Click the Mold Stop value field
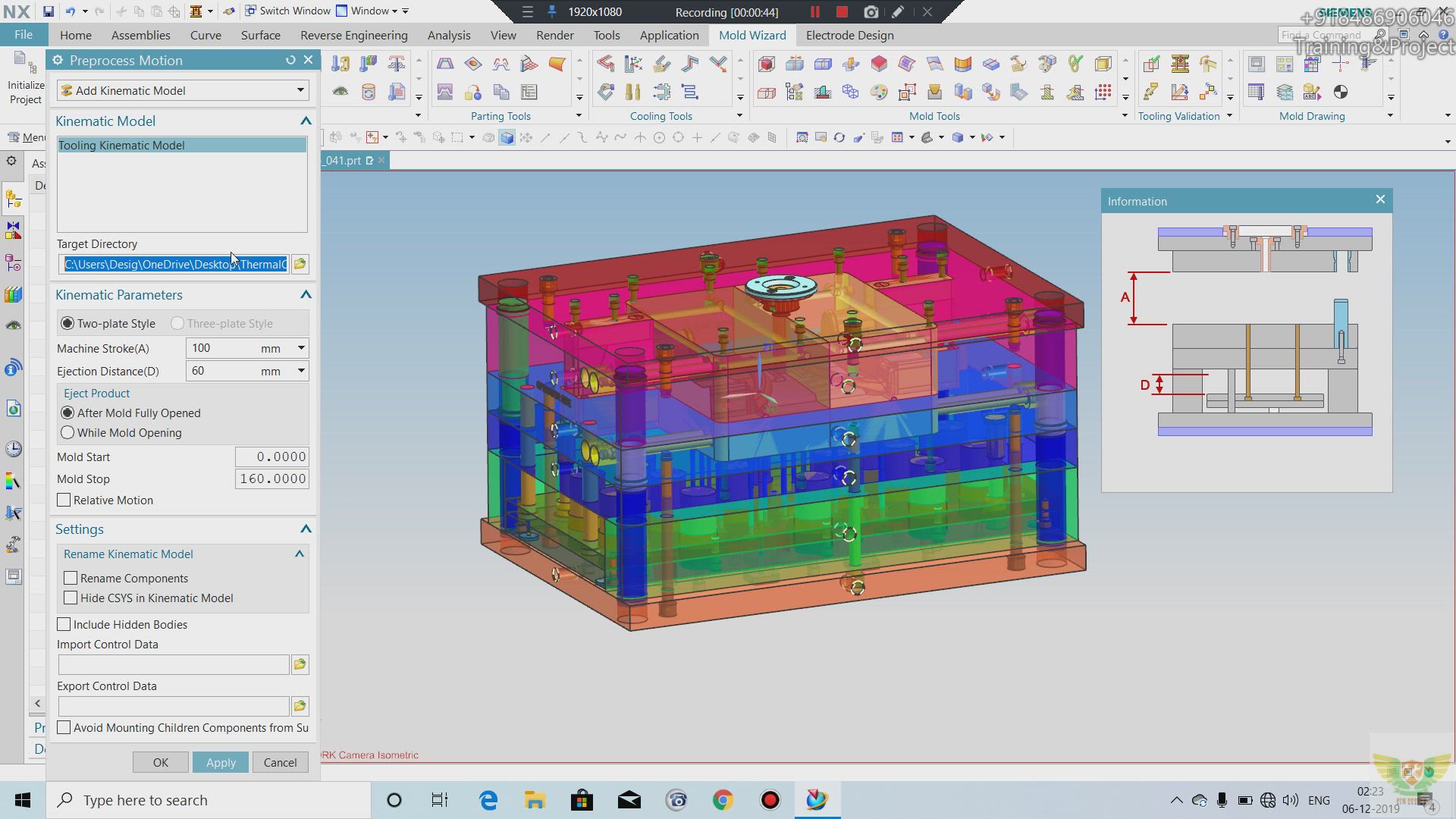Viewport: 1456px width, 819px height. pyautogui.click(x=272, y=479)
